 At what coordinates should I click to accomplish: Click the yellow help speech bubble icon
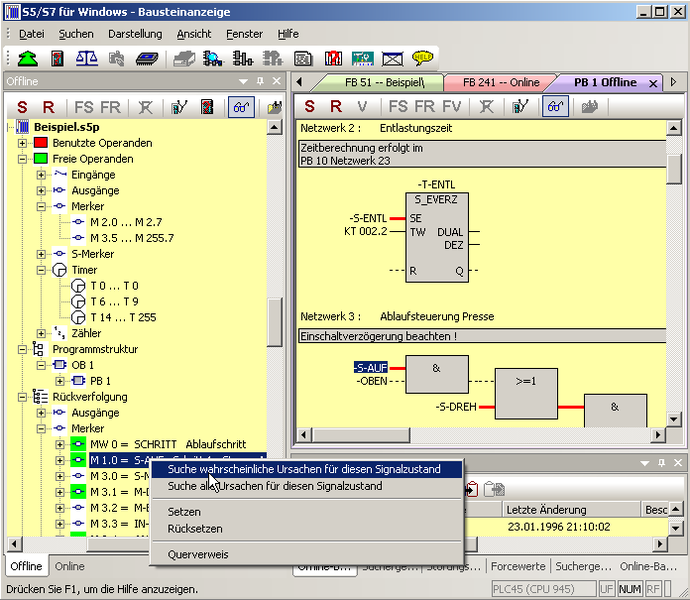coord(422,58)
